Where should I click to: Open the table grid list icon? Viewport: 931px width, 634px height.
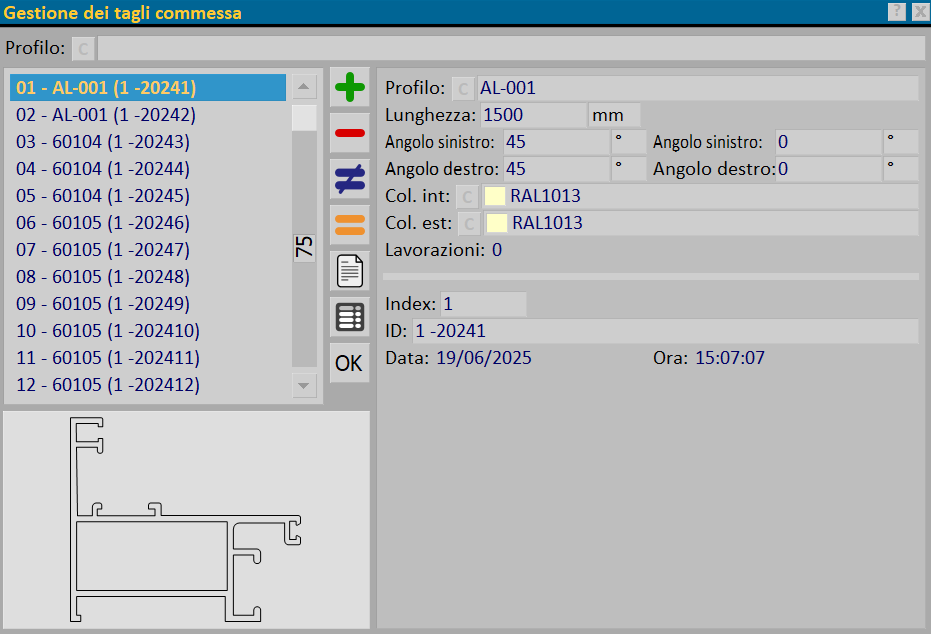point(350,317)
